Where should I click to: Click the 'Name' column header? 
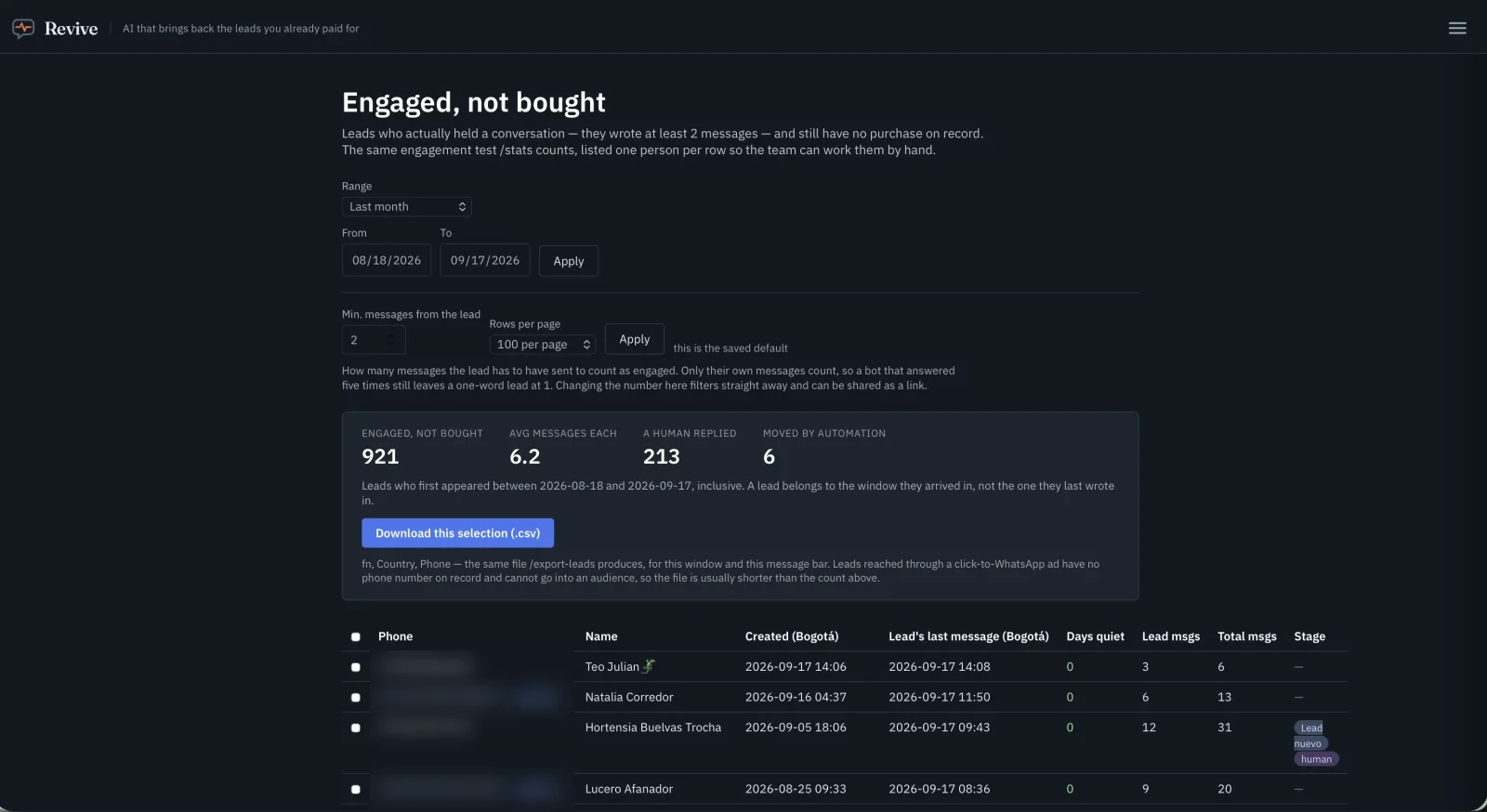click(601, 636)
